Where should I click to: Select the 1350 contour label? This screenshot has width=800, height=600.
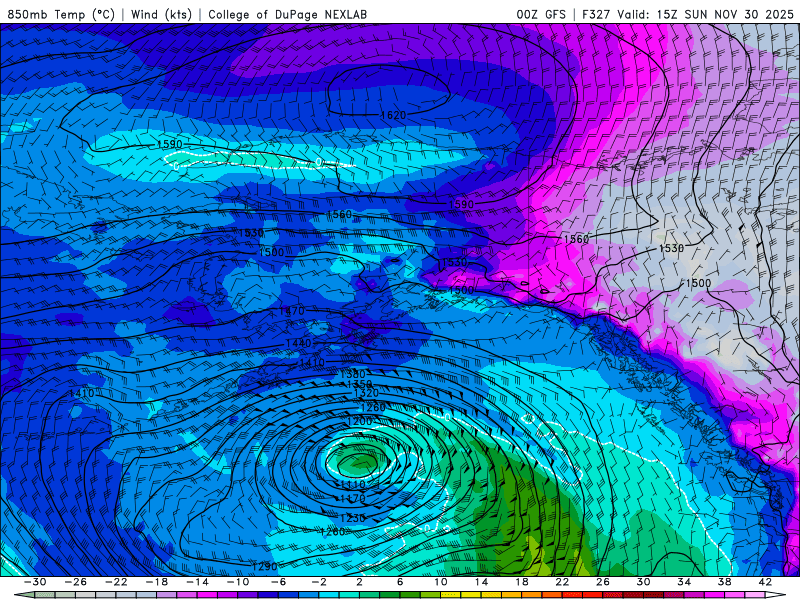[x=359, y=384]
